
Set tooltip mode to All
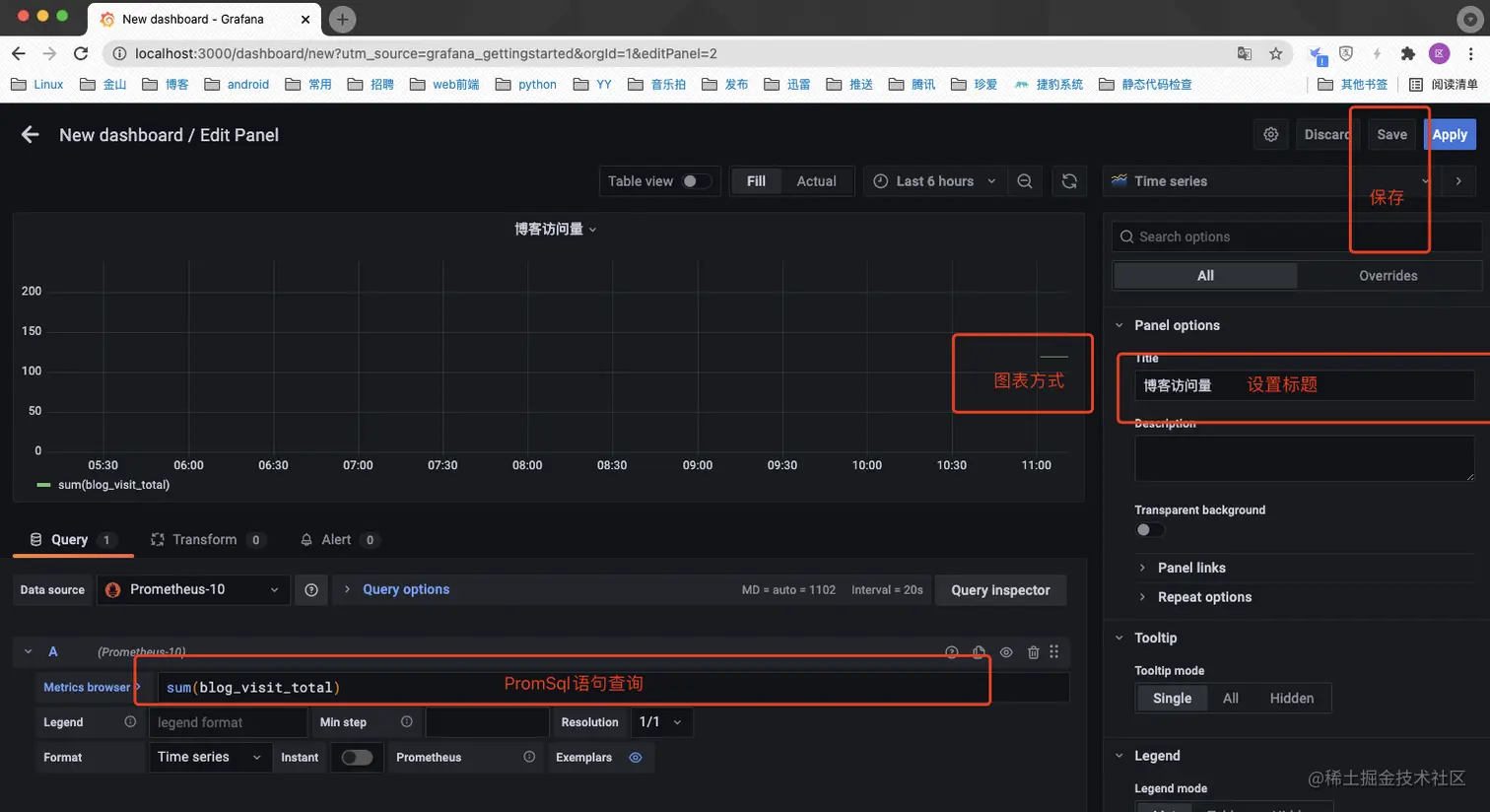point(1231,698)
